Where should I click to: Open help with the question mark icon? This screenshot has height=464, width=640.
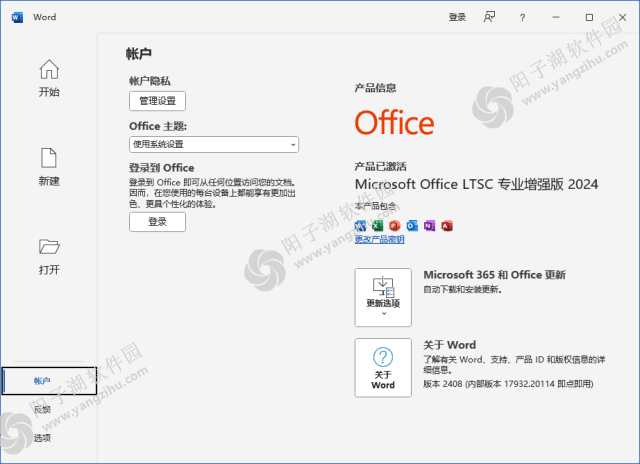(522, 18)
